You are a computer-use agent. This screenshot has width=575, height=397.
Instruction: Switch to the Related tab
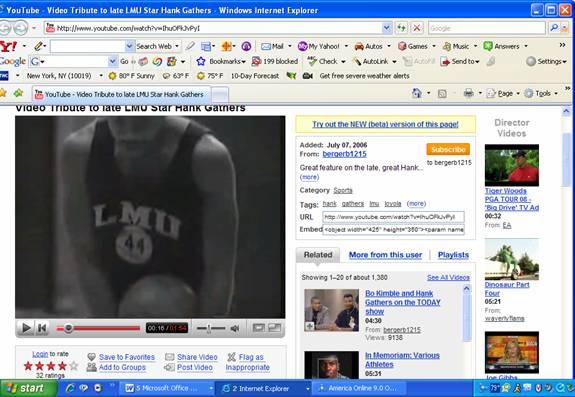click(x=318, y=255)
